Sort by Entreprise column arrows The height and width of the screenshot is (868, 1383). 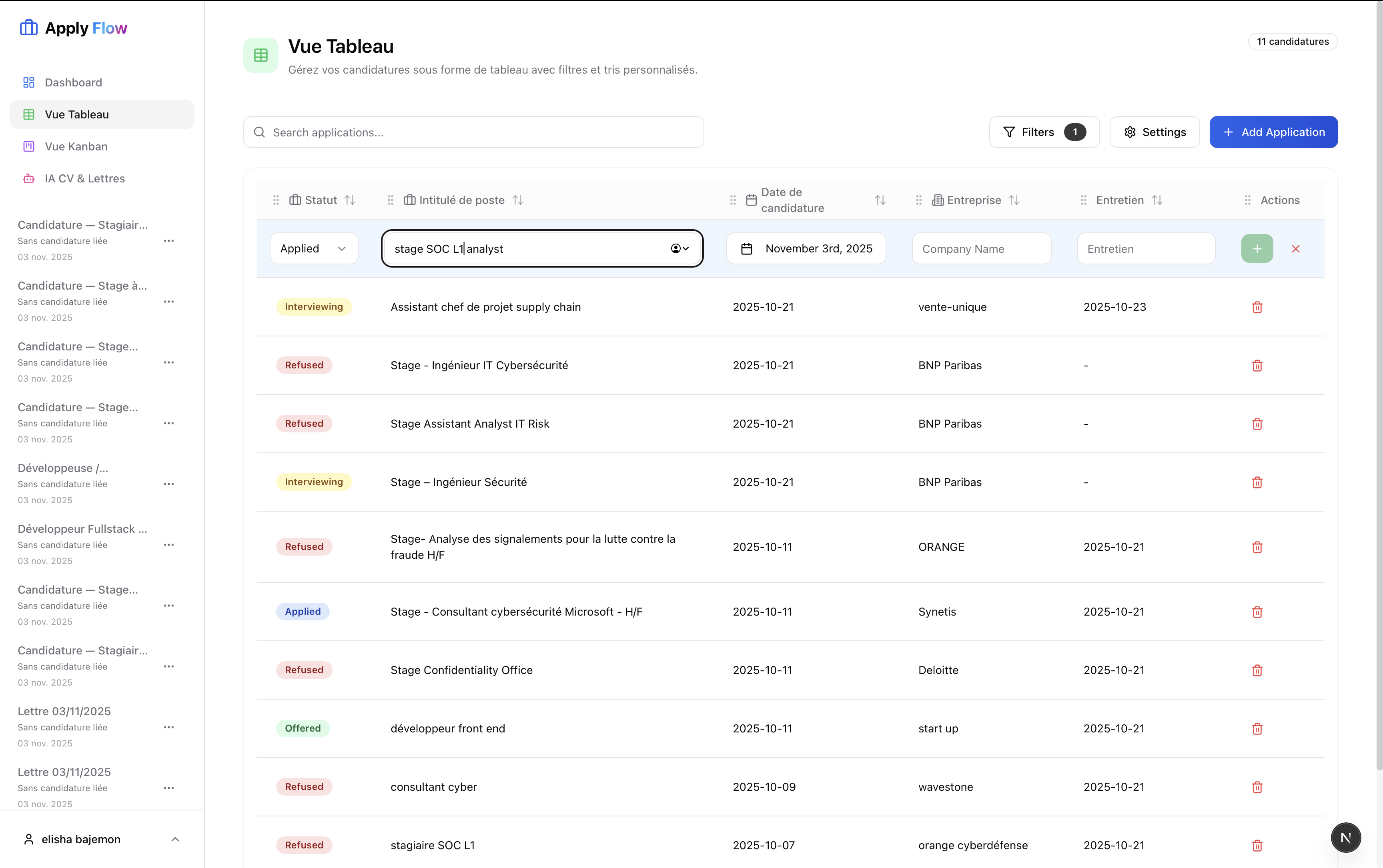1014,200
